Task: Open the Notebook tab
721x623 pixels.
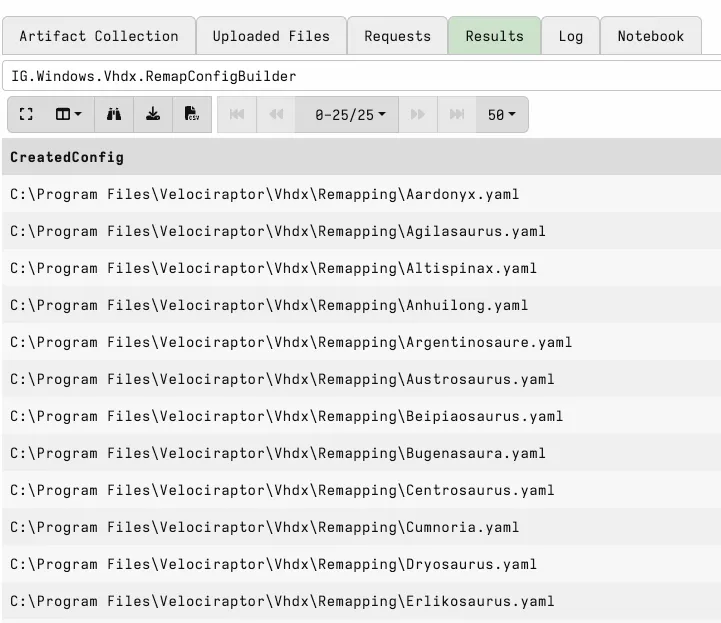Action: point(650,36)
